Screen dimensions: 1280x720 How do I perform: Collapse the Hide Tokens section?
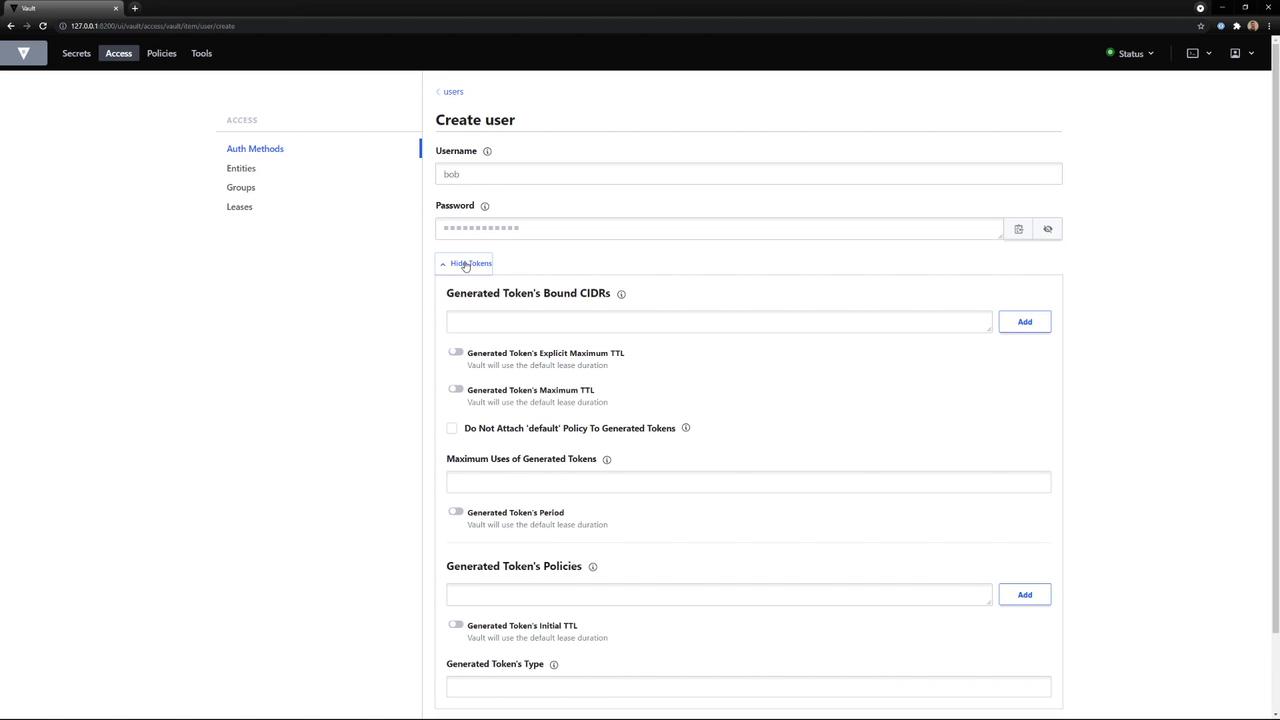pyautogui.click(x=465, y=263)
